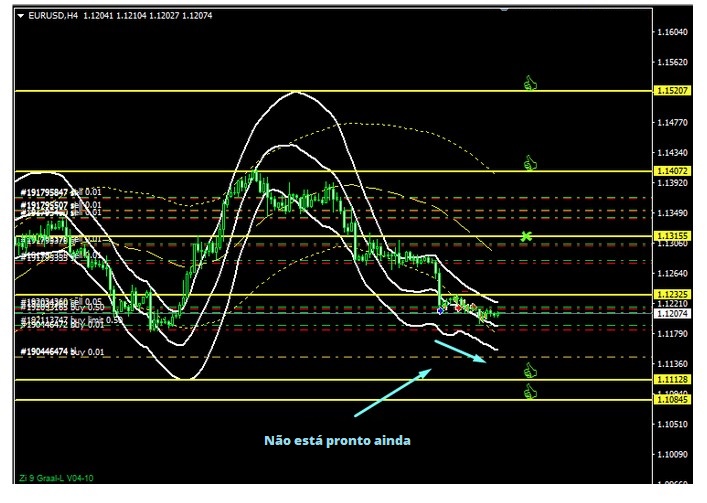Screen dimensions: 707x503
Task: Click the green X marker at 1.13155
Action: pyautogui.click(x=526, y=236)
